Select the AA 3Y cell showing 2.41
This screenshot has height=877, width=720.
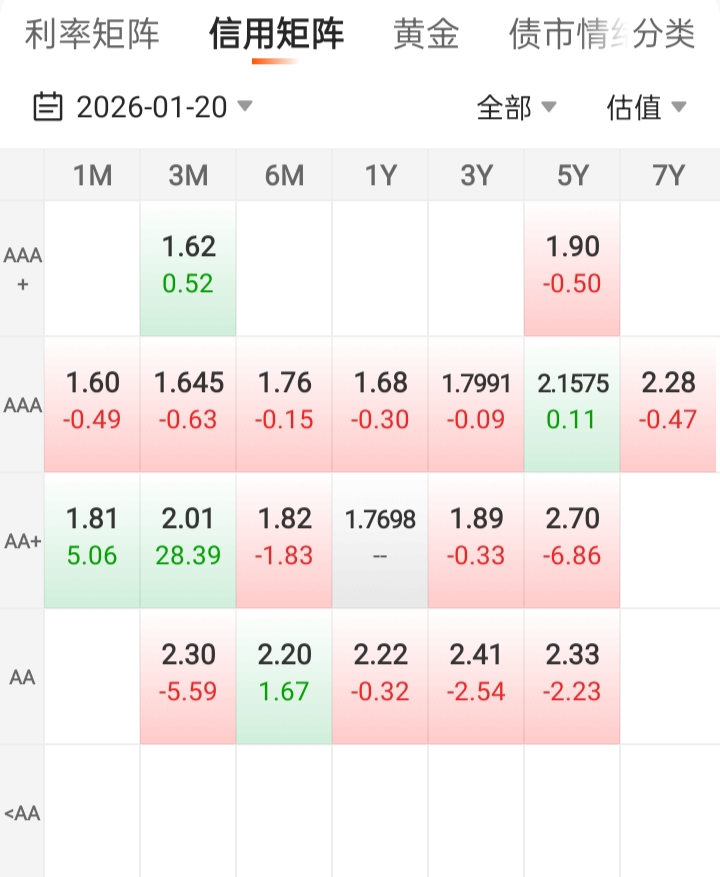476,674
